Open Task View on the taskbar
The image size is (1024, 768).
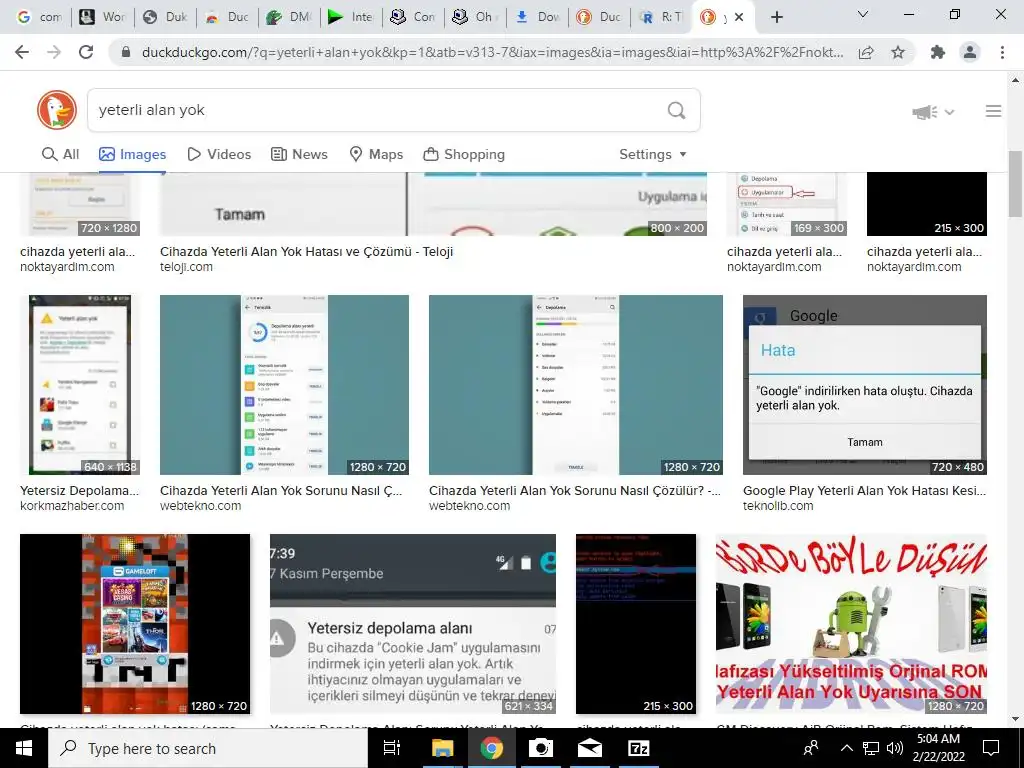coord(392,748)
